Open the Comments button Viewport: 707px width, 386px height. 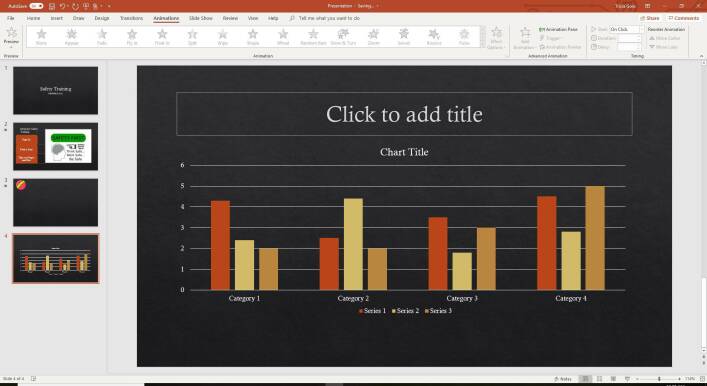[x=684, y=18]
